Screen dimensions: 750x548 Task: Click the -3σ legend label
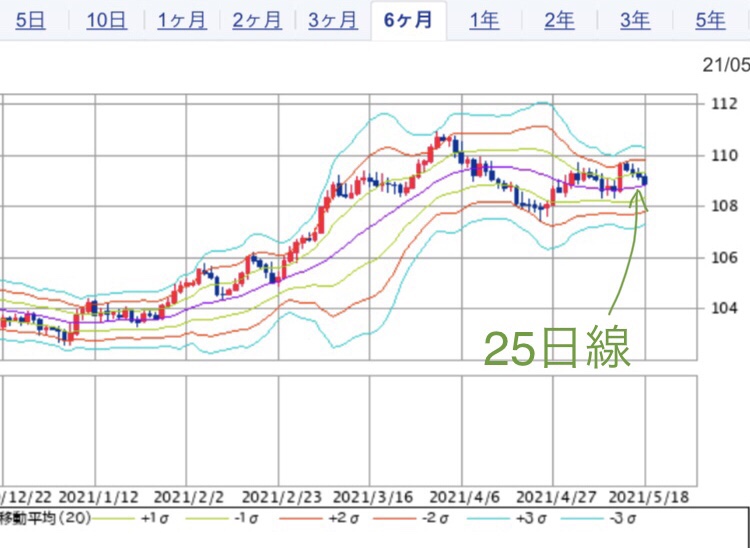(623, 518)
